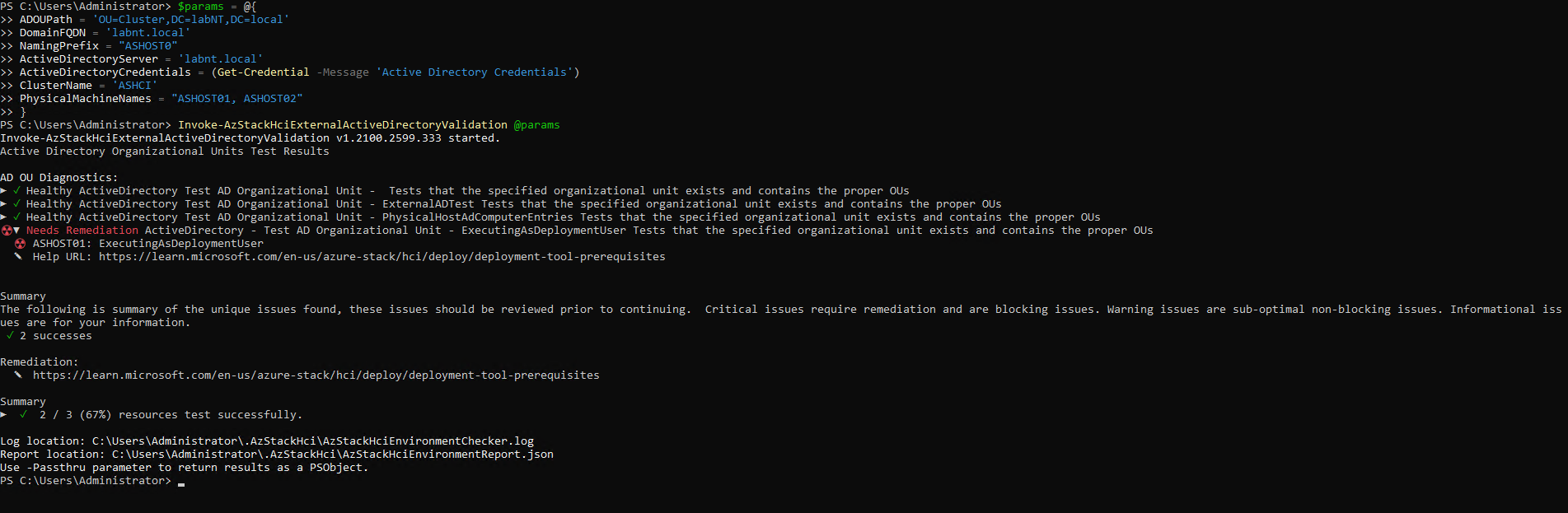The height and width of the screenshot is (513, 1568).
Task: Click the wrench icon under 'Remediation:'
Action: (x=17, y=375)
